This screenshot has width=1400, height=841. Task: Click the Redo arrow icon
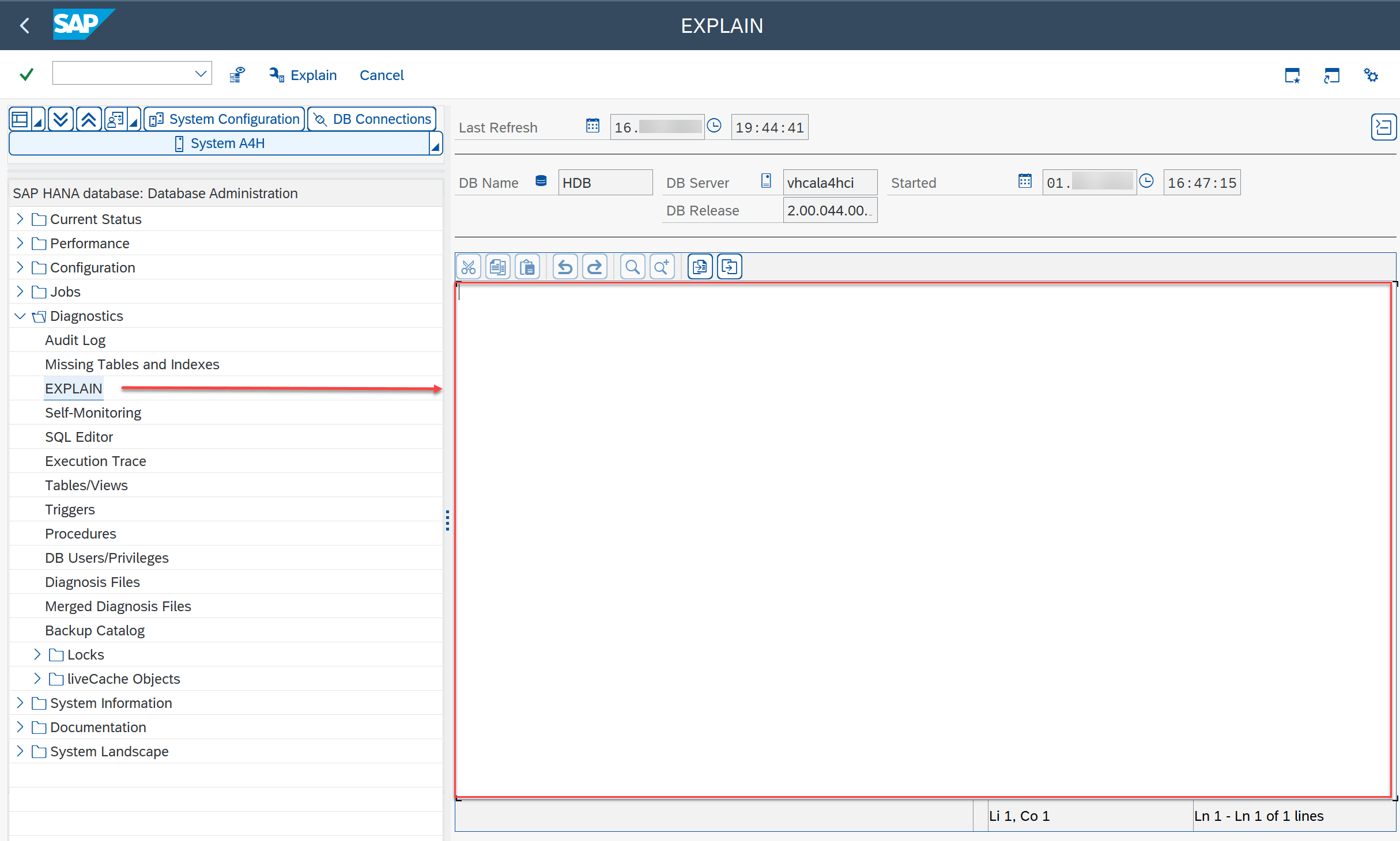[595, 267]
